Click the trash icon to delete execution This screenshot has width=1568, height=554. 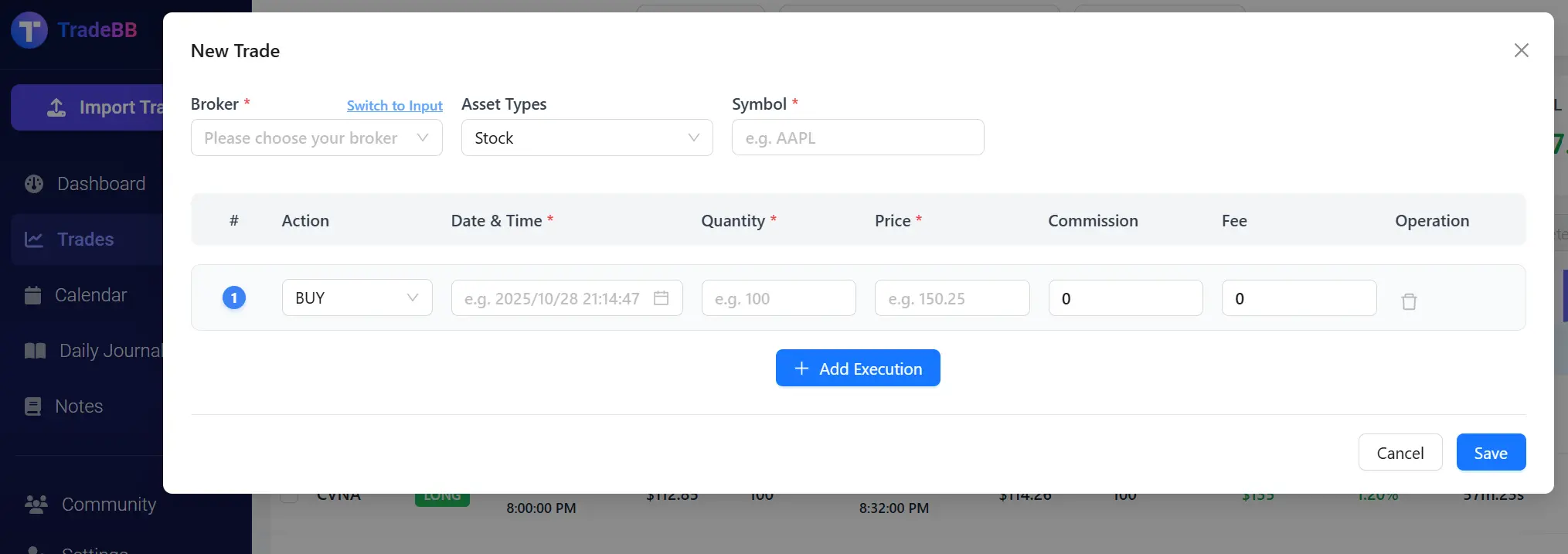1409,301
